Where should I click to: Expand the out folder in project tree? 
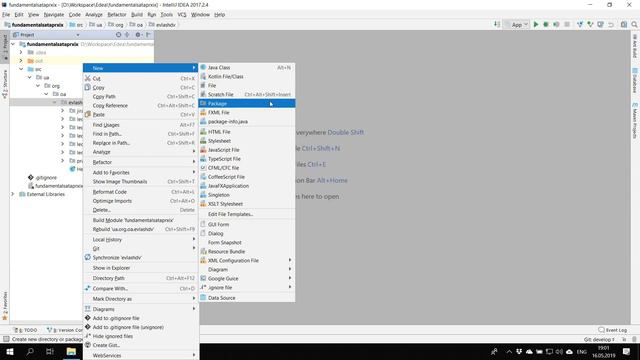pyautogui.click(x=21, y=61)
